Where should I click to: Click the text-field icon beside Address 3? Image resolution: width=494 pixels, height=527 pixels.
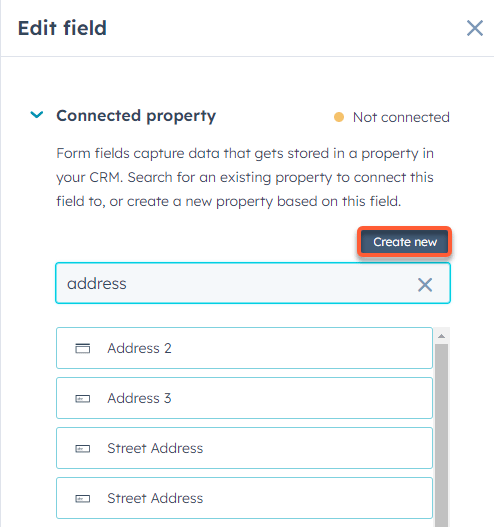[x=82, y=399]
